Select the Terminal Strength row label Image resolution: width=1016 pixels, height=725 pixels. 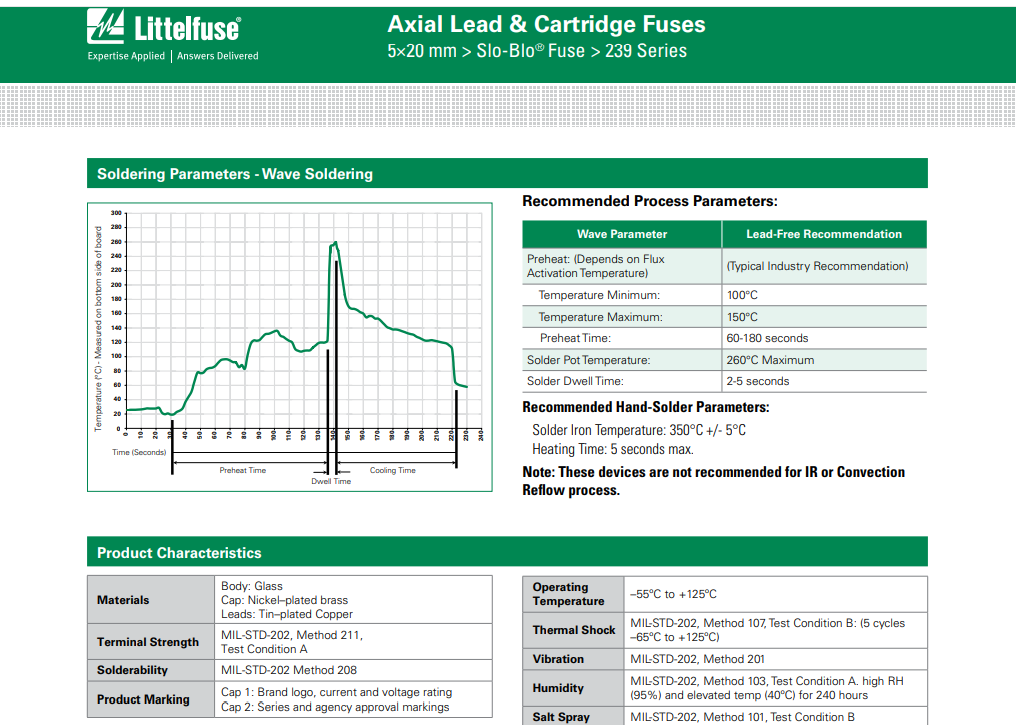point(148,642)
